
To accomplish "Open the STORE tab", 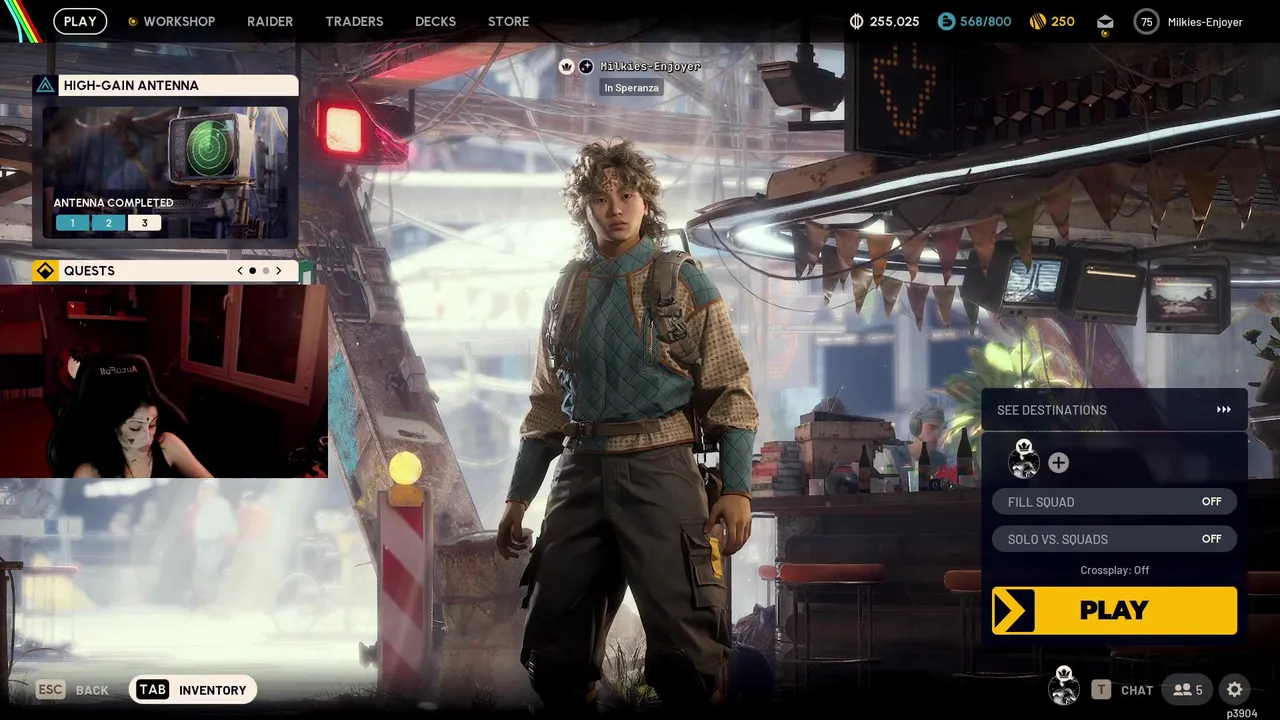I will [x=508, y=21].
